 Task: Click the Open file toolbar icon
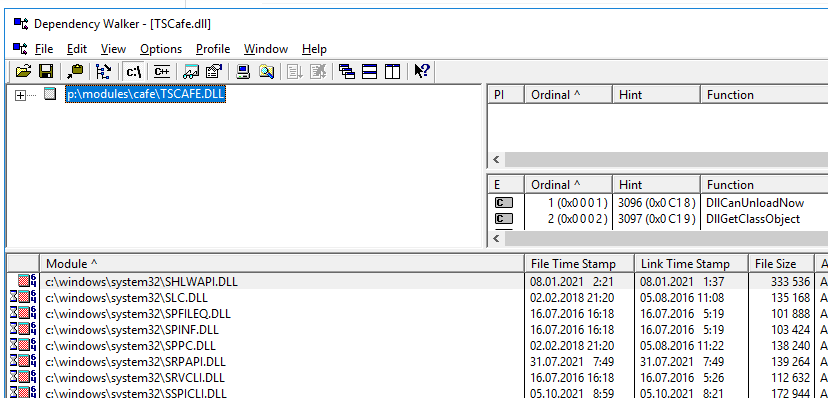[23, 71]
